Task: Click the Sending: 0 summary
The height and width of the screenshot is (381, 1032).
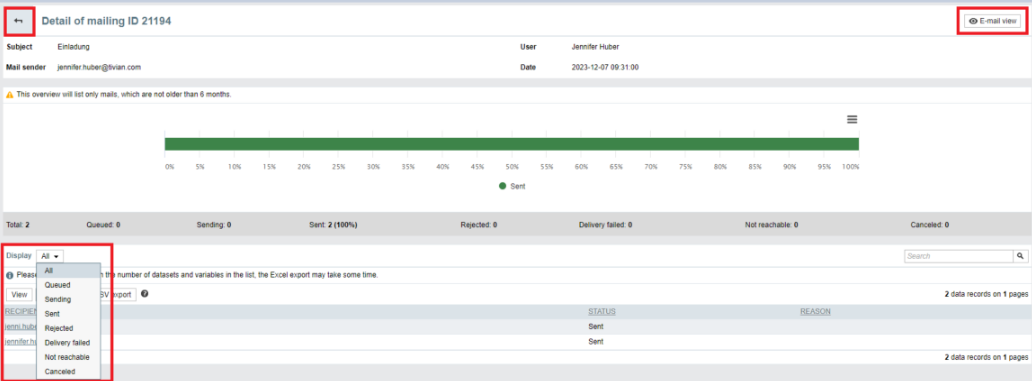Action: tap(214, 224)
